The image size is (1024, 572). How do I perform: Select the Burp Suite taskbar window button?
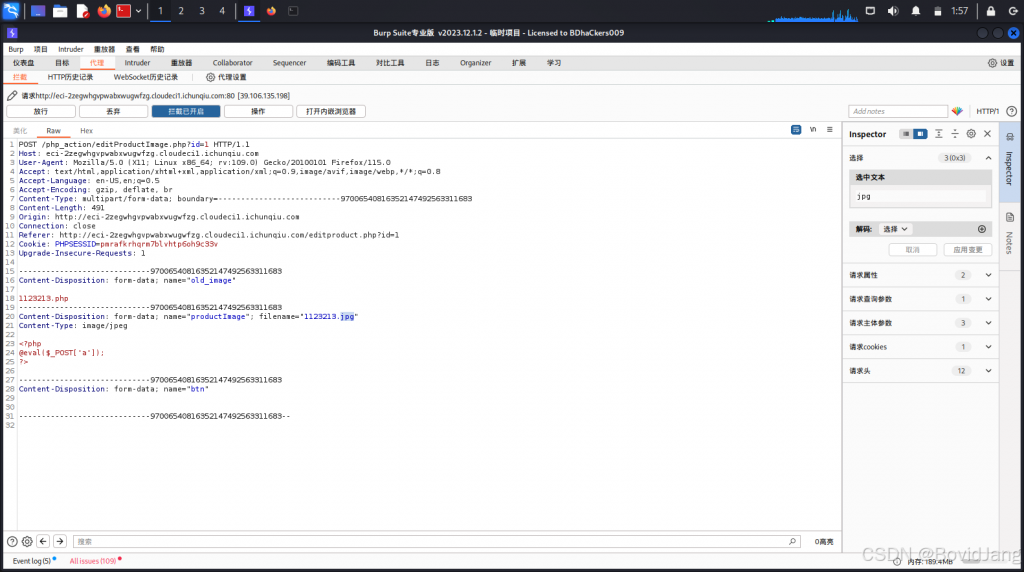(x=249, y=11)
